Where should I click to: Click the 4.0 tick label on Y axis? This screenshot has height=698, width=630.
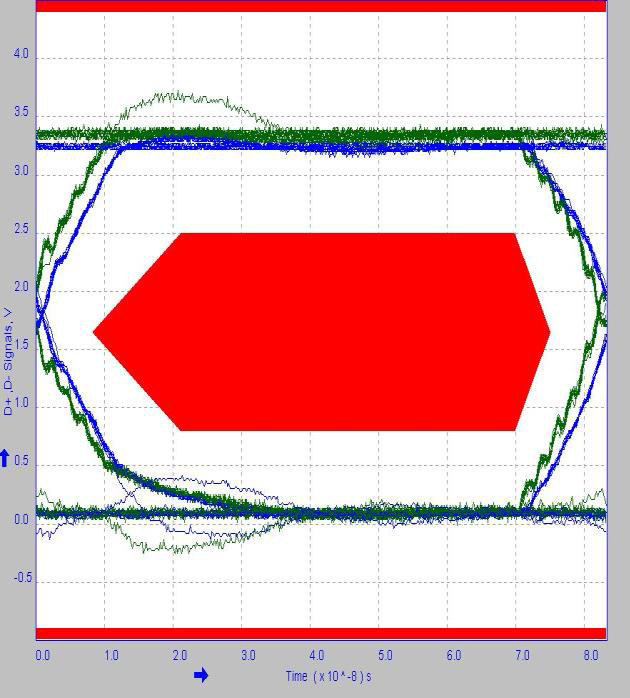(20, 55)
